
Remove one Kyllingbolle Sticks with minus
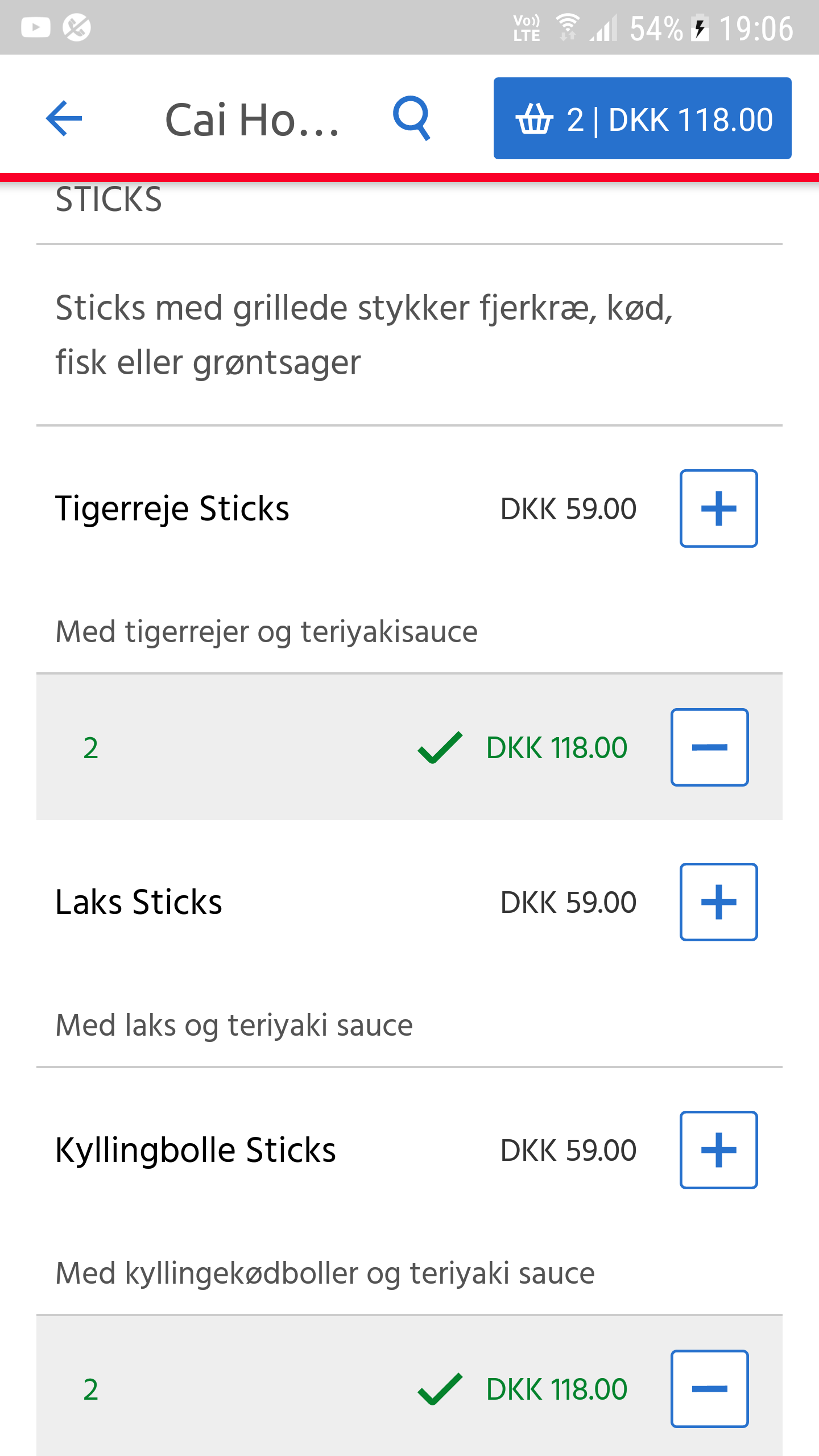[x=709, y=1389]
